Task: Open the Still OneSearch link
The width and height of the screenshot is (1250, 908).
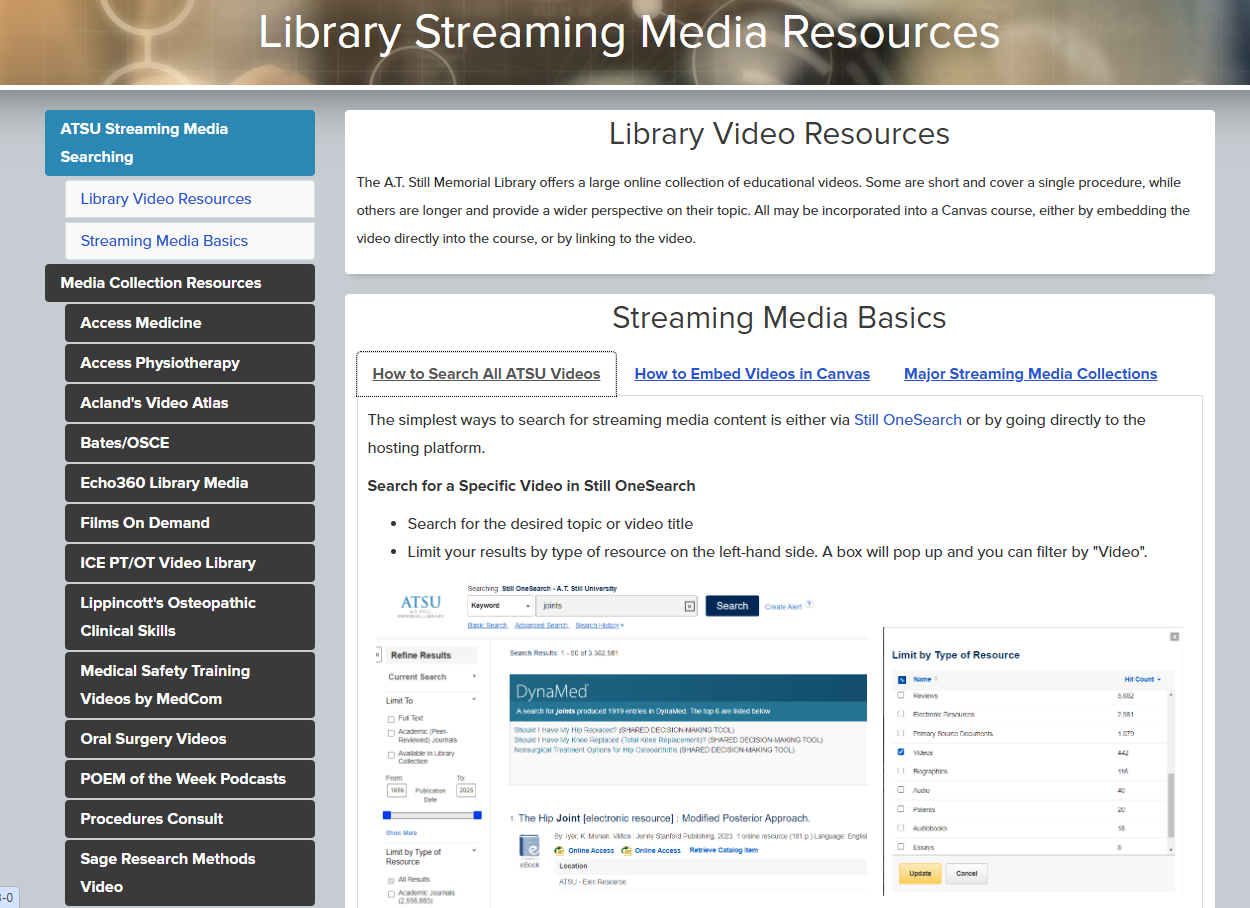Action: click(907, 420)
